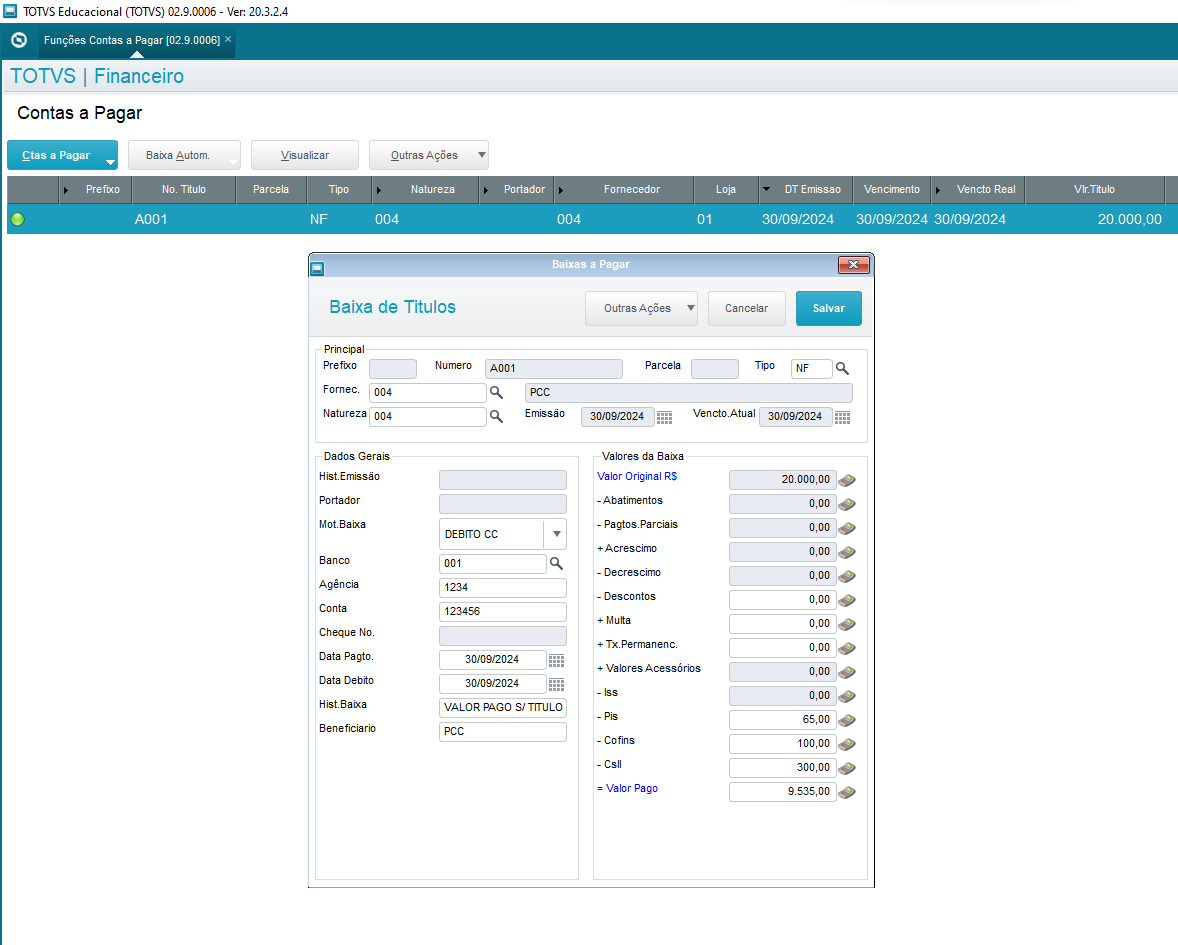
Task: Click Cancelar in the Baixa dialog
Action: coord(746,308)
